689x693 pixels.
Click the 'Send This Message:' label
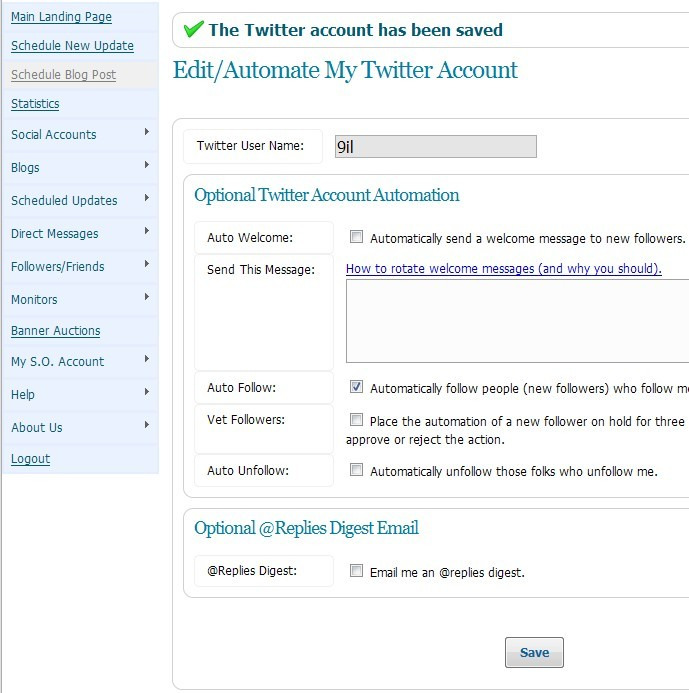point(261,270)
